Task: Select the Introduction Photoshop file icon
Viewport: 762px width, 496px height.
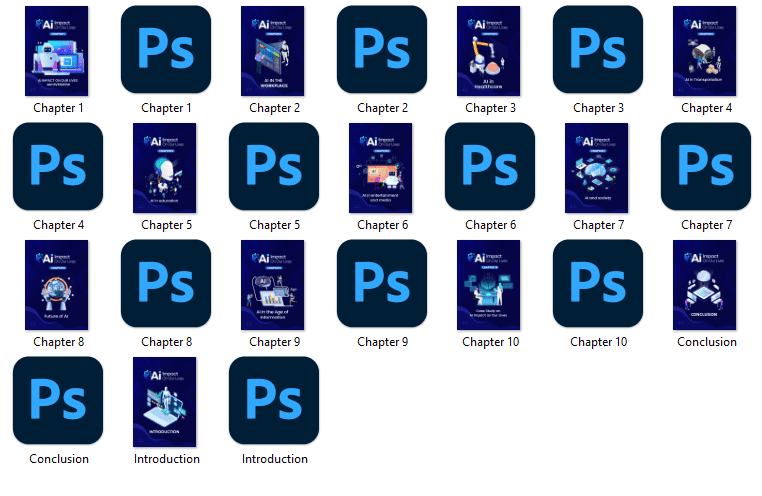Action: pos(274,401)
